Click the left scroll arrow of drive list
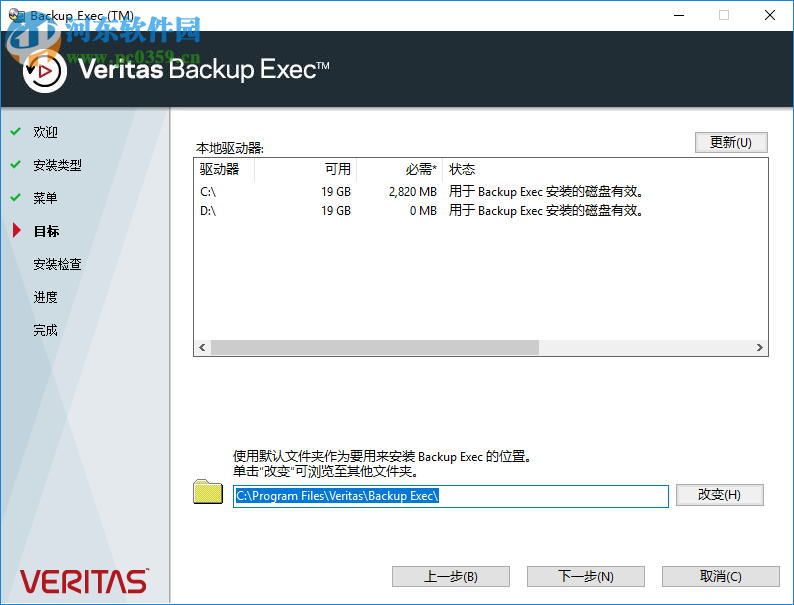The image size is (794, 605). 202,347
